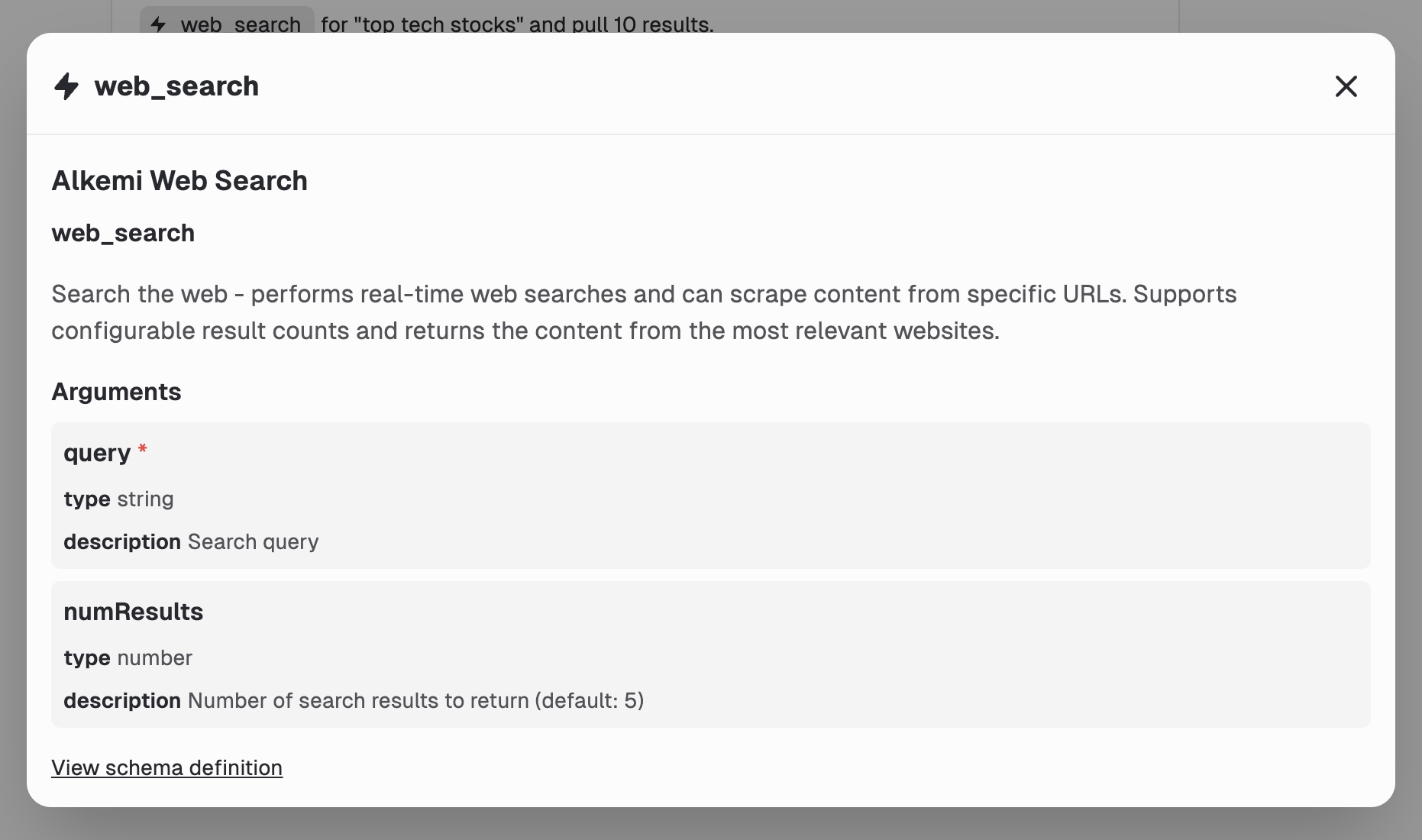Click the web_search title in dialog header
The height and width of the screenshot is (840, 1422).
coord(176,86)
